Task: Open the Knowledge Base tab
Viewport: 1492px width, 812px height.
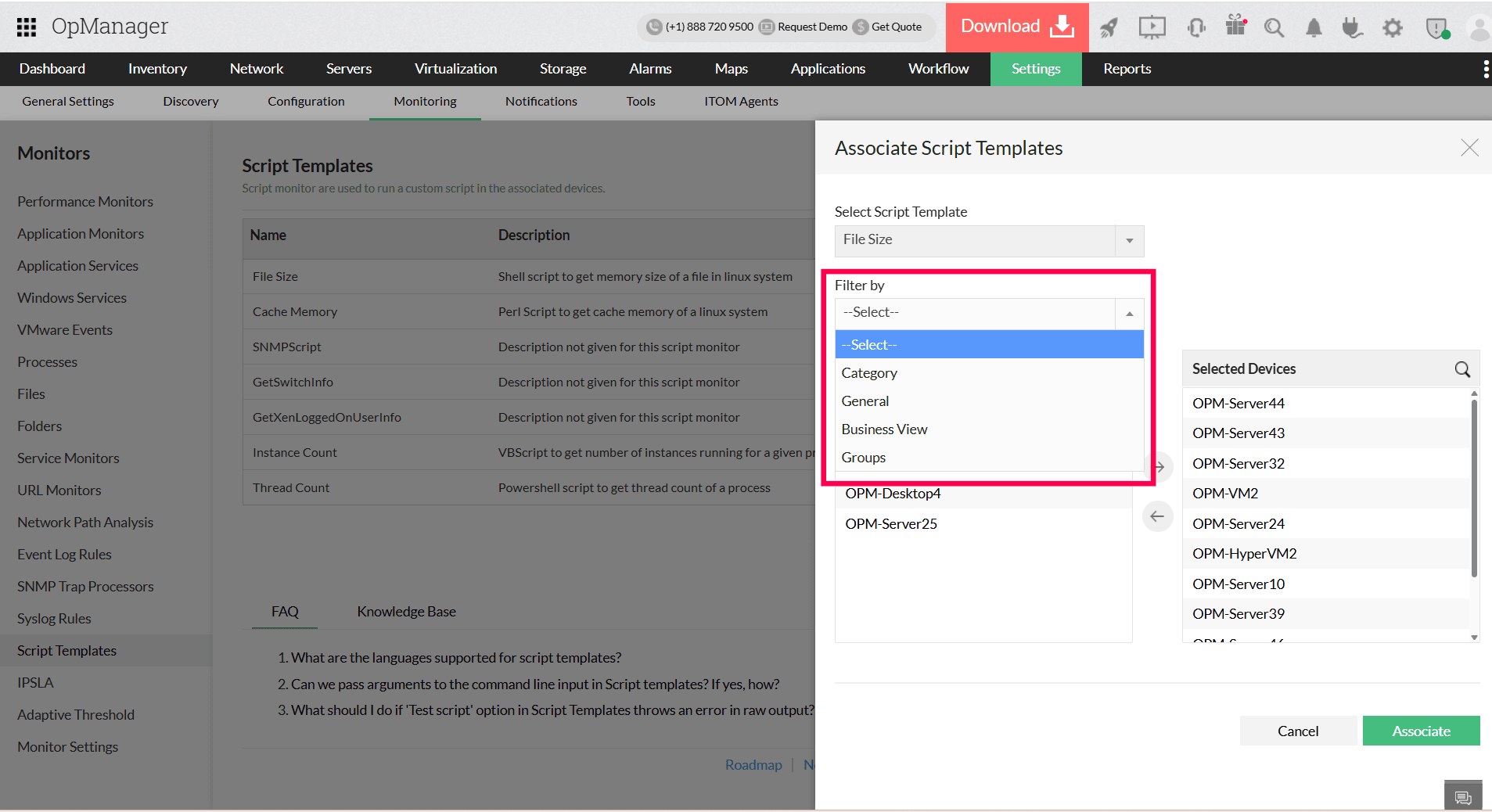Action: tap(406, 612)
